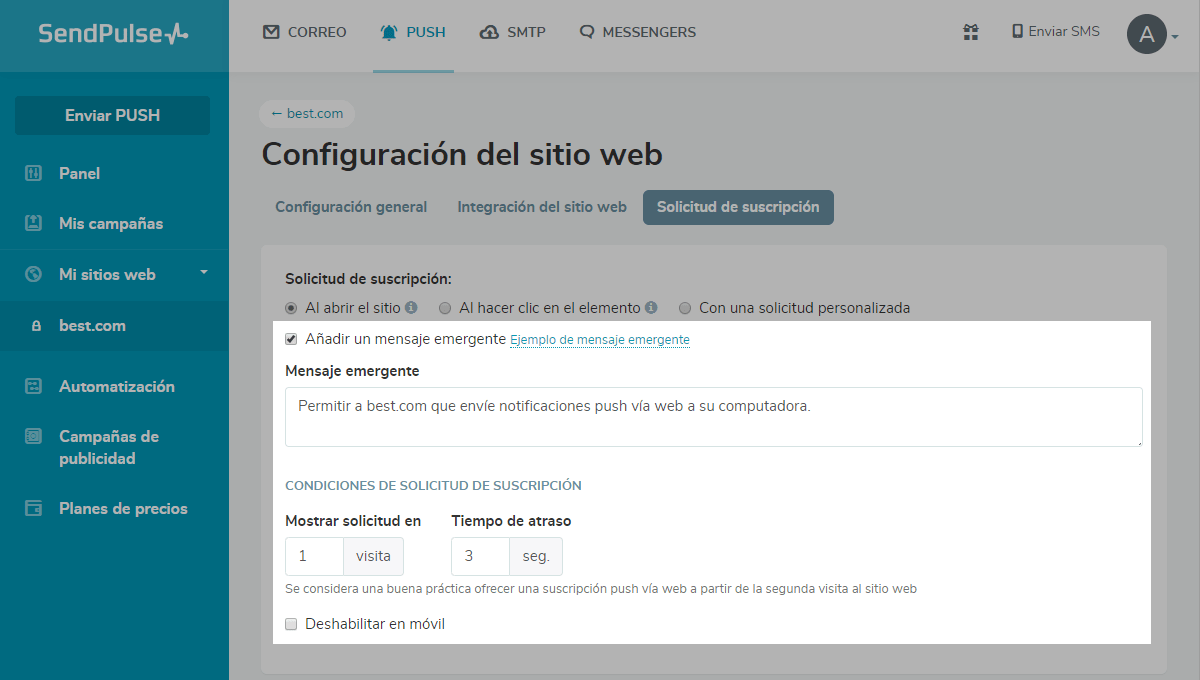
Task: Expand the account menu arrow
Action: pyautogui.click(x=1175, y=37)
